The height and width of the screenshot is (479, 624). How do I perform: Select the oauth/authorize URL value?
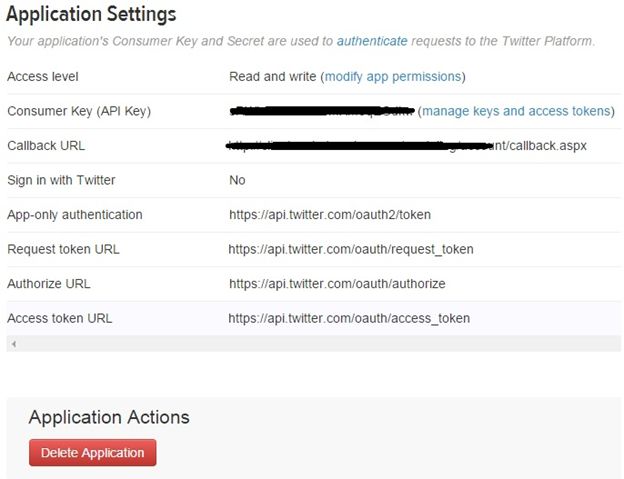[337, 283]
